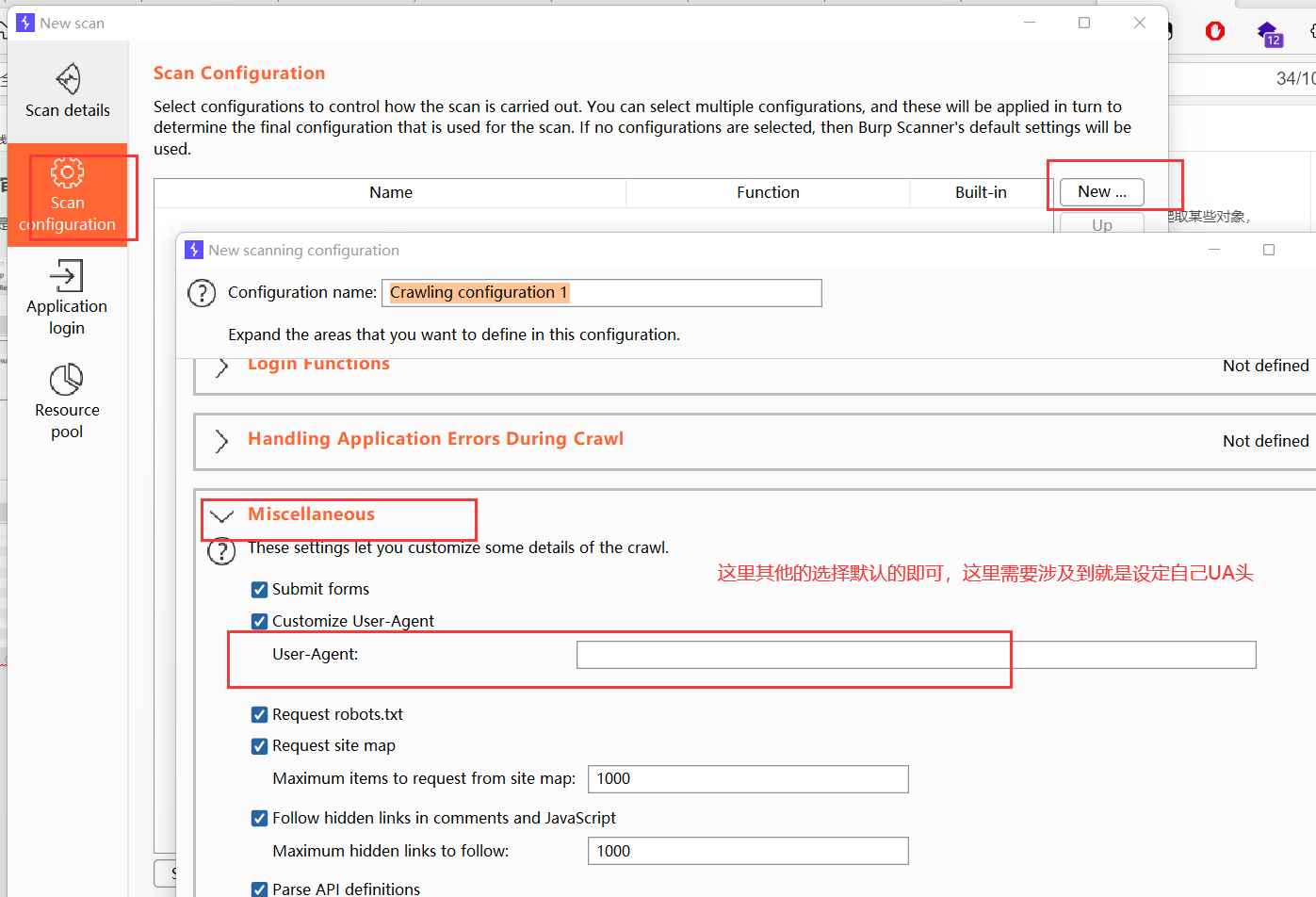This screenshot has width=1316, height=897.
Task: Toggle Follow hidden links in comments and JavaScript
Action: [260, 819]
